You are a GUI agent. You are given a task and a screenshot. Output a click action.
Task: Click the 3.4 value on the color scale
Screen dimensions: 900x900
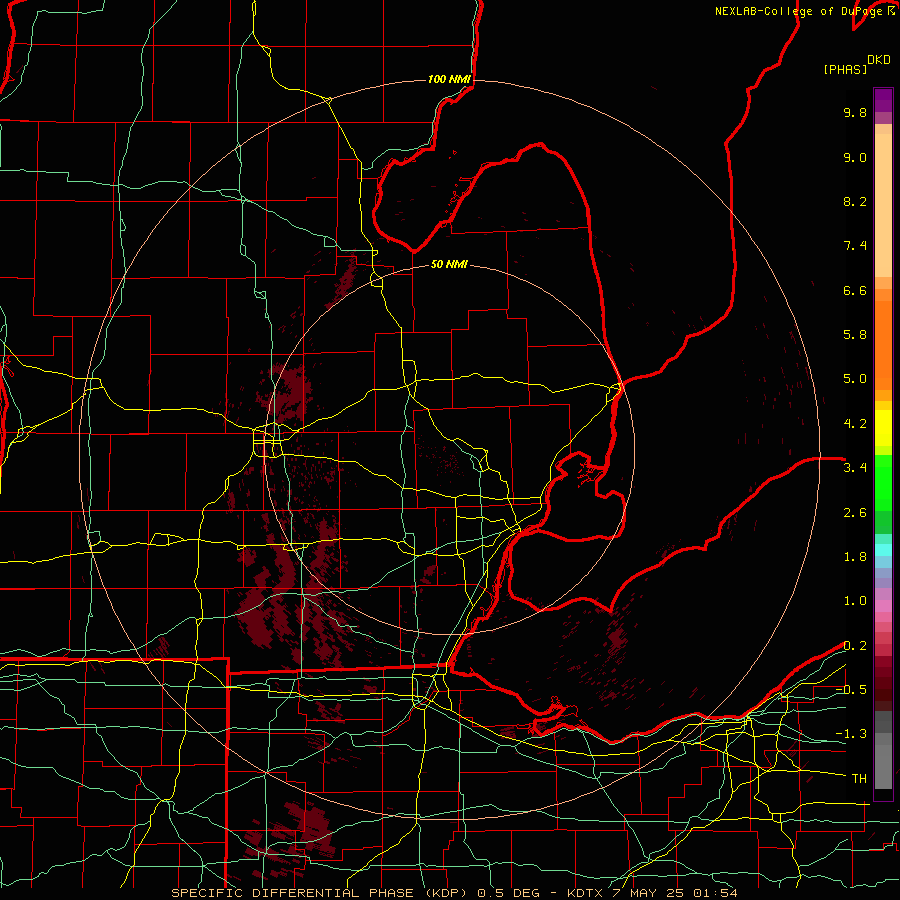pyautogui.click(x=855, y=468)
